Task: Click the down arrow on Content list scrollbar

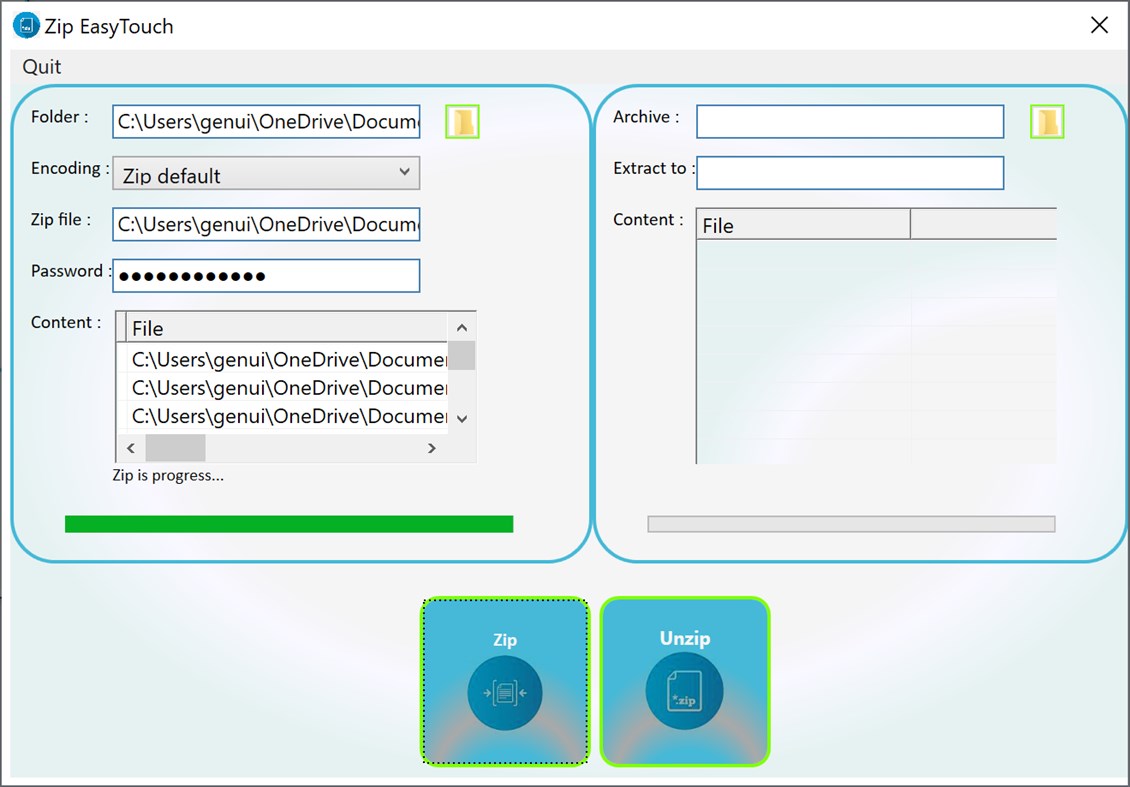Action: pos(461,418)
